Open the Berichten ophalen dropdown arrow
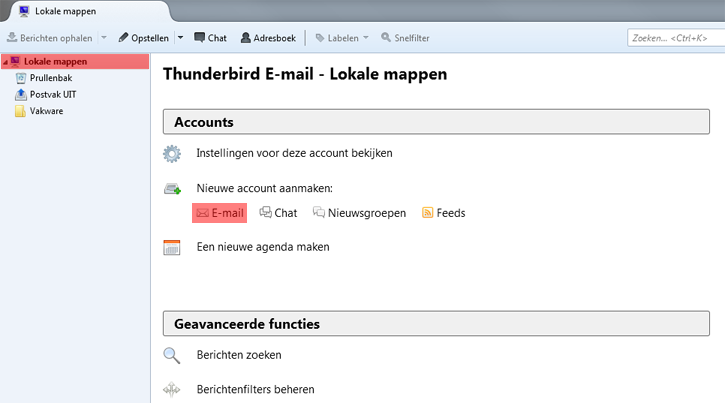Viewport: 725px width, 403px height. [x=104, y=38]
